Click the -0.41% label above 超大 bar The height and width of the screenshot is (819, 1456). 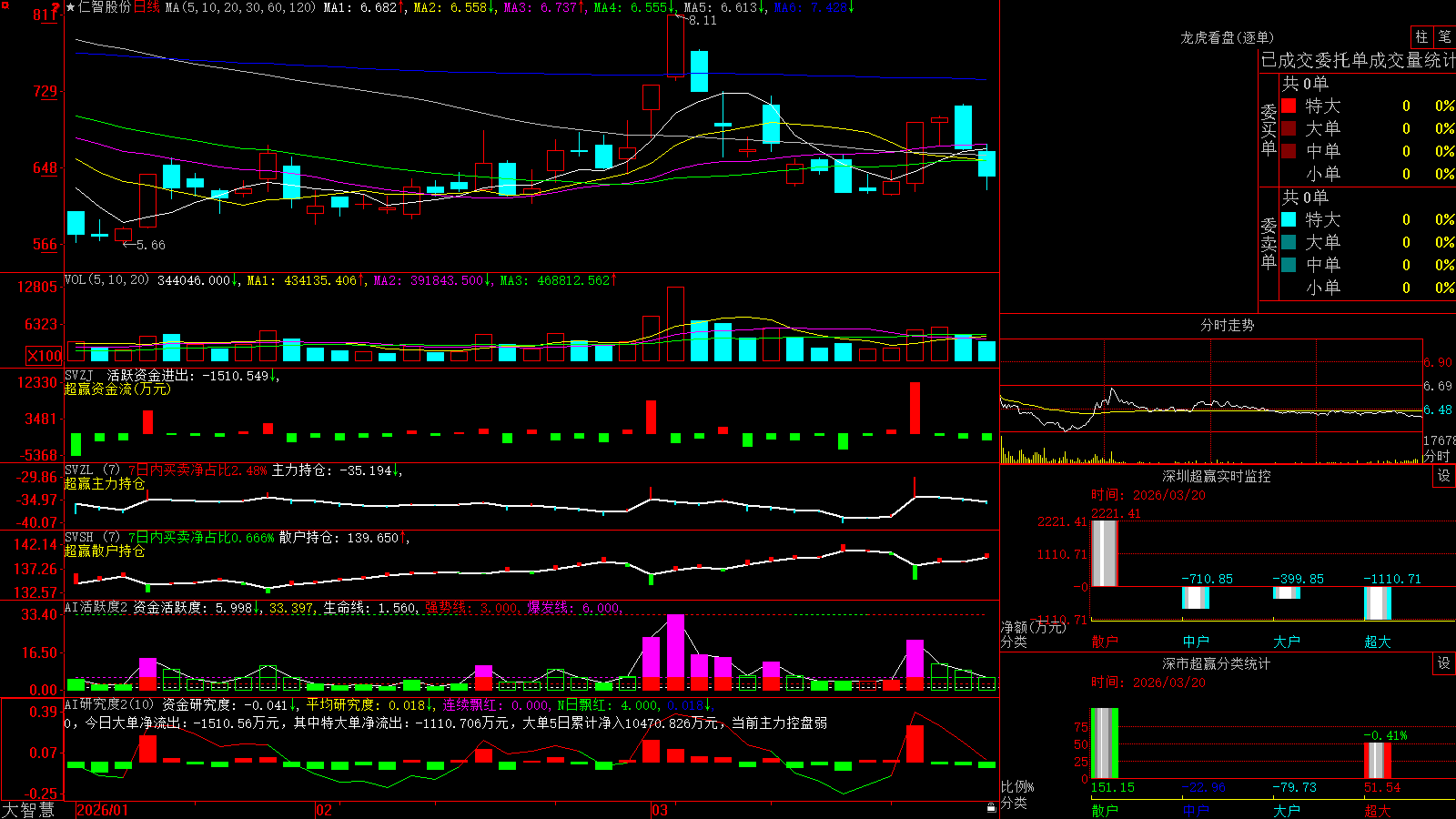[x=1385, y=735]
